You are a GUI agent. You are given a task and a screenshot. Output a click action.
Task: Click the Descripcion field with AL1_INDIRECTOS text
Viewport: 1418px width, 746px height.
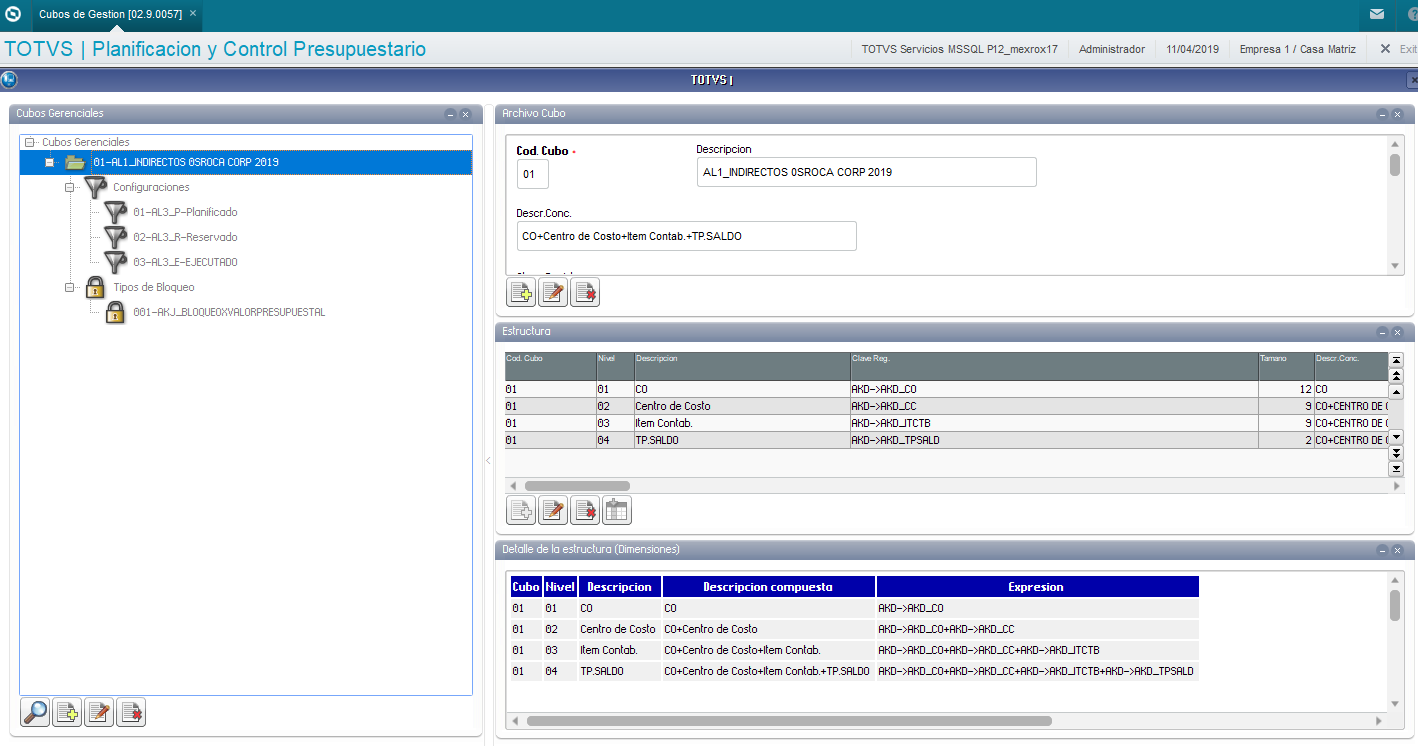click(x=866, y=172)
